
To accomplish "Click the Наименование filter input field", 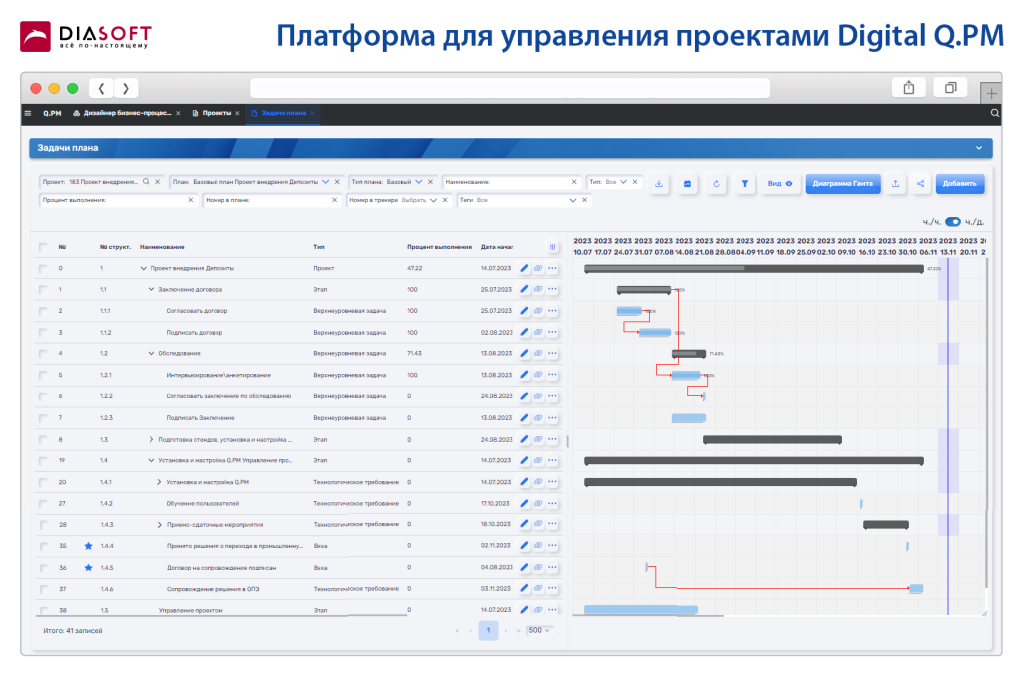I will 510,182.
